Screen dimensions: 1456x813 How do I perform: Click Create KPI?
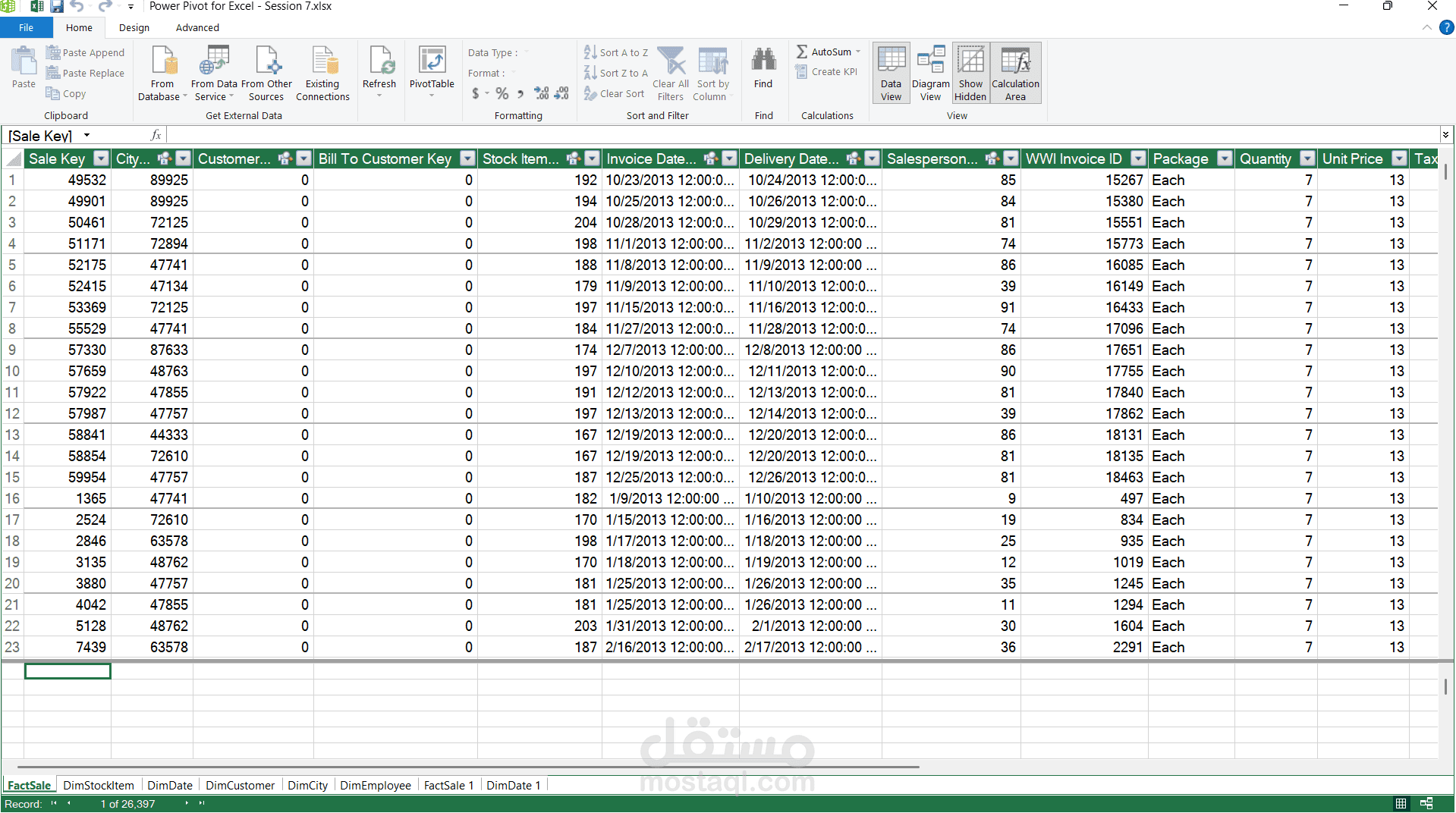826,72
